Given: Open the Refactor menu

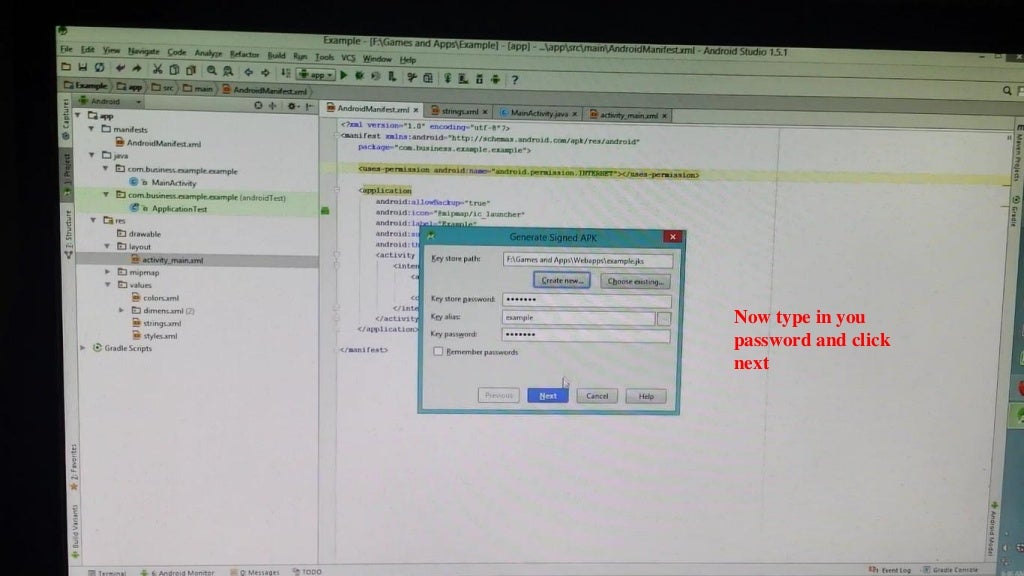Looking at the screenshot, I should [x=244, y=54].
